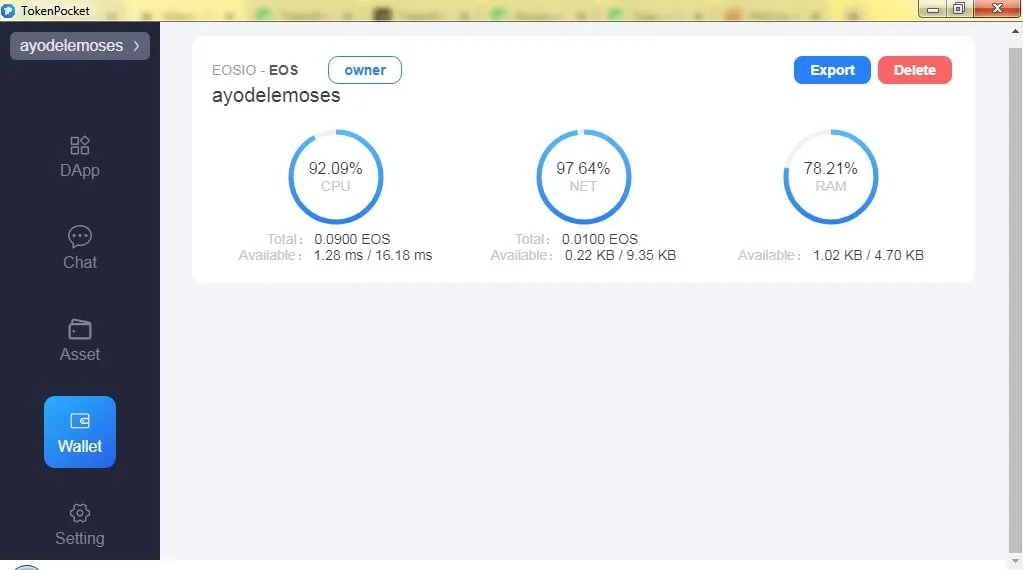Click the CPU 92.09% usage ring
Image resolution: width=1023 pixels, height=570 pixels.
point(335,177)
